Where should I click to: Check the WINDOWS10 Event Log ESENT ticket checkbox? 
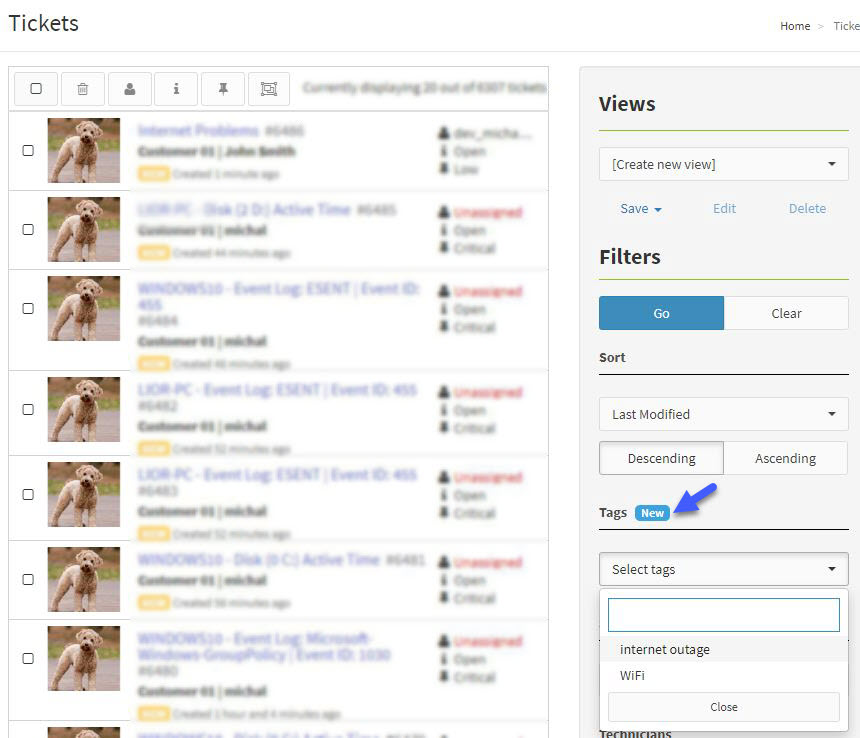click(x=28, y=309)
